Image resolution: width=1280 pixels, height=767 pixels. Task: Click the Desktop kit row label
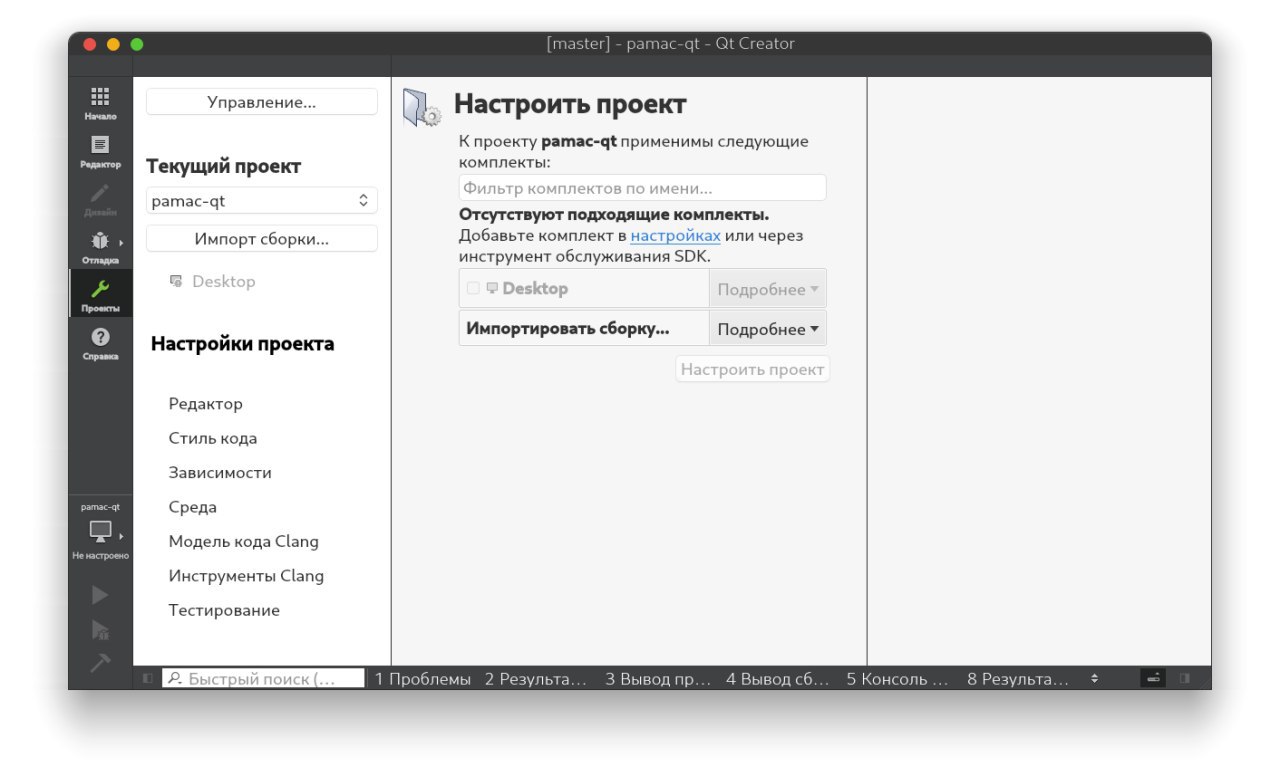(x=535, y=288)
